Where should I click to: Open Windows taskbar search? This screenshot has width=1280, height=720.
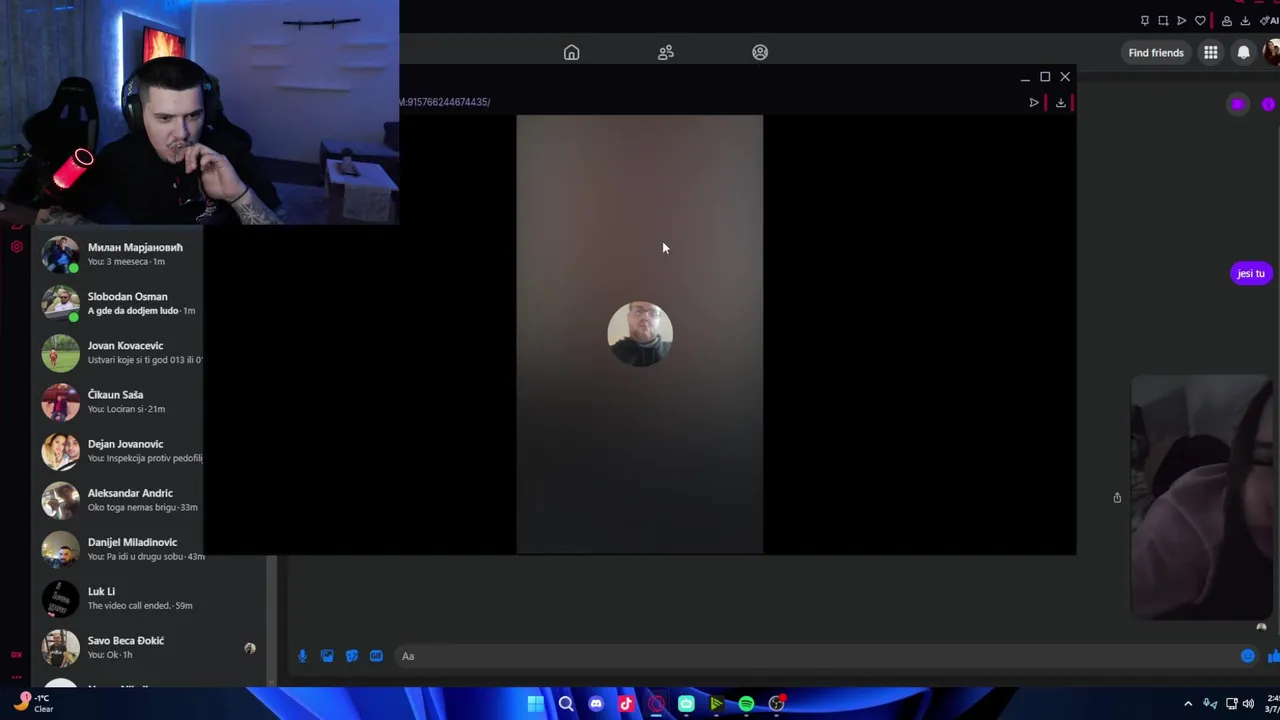566,704
